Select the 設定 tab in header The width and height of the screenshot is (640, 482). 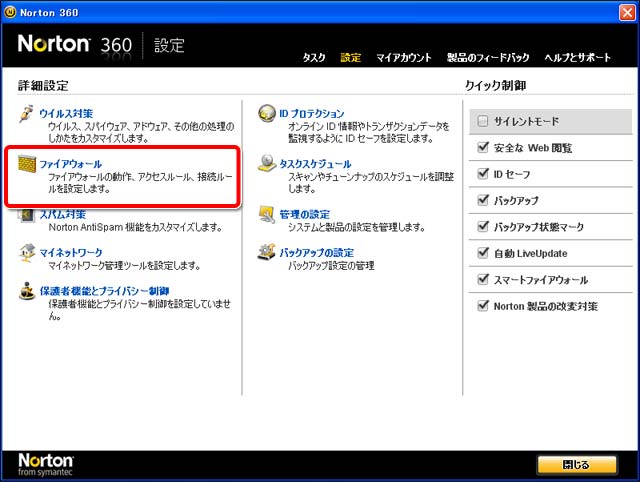tap(351, 58)
